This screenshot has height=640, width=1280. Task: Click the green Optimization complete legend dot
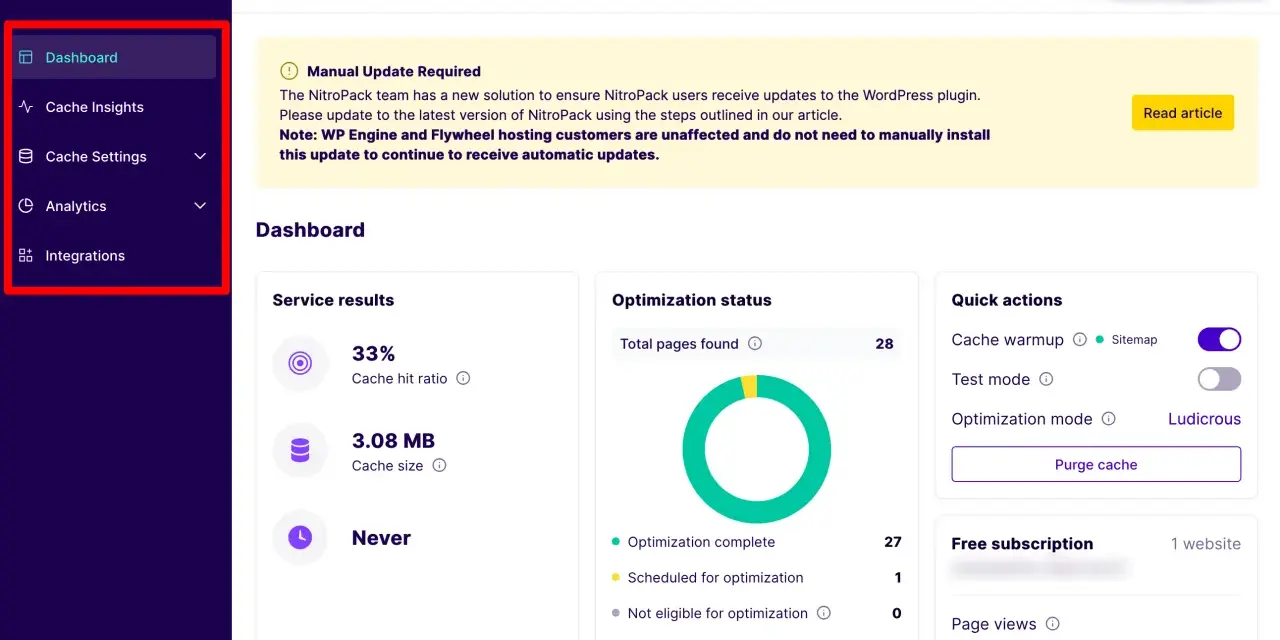pyautogui.click(x=616, y=542)
